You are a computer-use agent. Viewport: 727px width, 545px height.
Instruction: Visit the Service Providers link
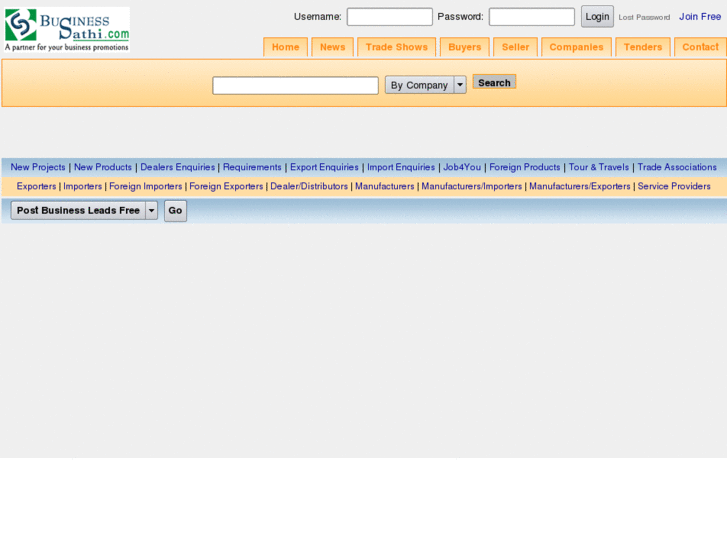[x=674, y=186]
